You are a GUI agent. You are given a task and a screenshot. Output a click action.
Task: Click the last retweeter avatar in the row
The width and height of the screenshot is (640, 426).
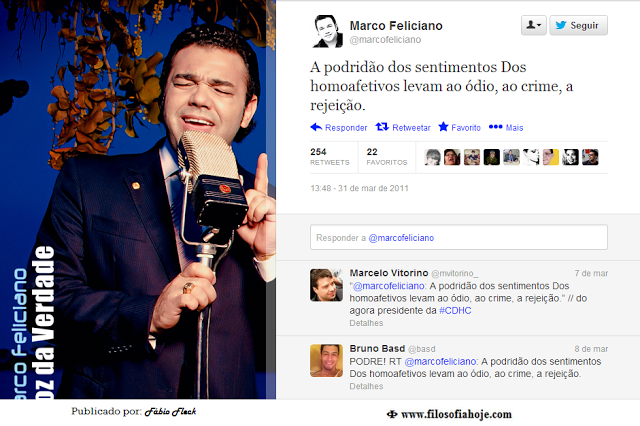(590, 157)
